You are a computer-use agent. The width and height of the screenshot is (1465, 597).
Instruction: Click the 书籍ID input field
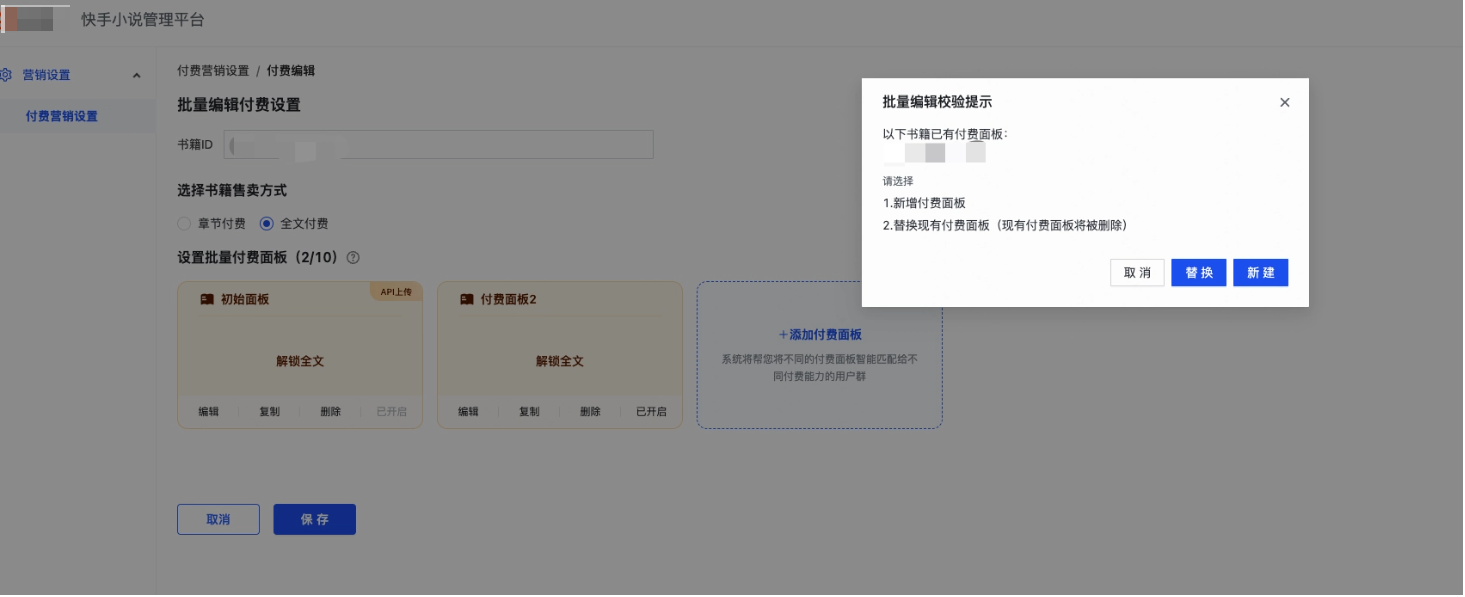440,143
